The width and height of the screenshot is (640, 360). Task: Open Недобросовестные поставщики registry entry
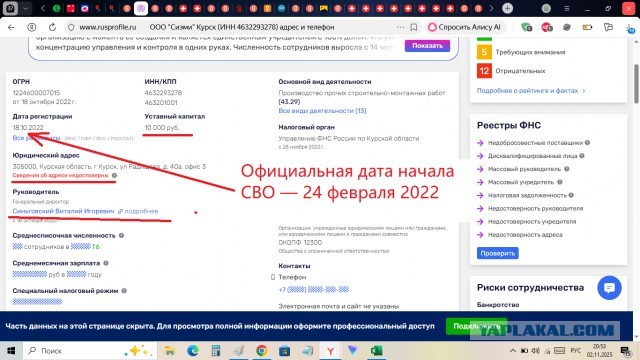coord(535,142)
